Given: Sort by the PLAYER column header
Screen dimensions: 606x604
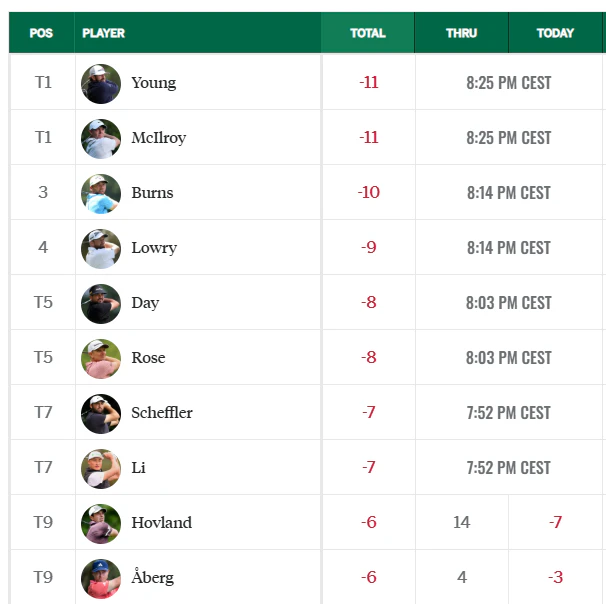Looking at the screenshot, I should [x=103, y=33].
